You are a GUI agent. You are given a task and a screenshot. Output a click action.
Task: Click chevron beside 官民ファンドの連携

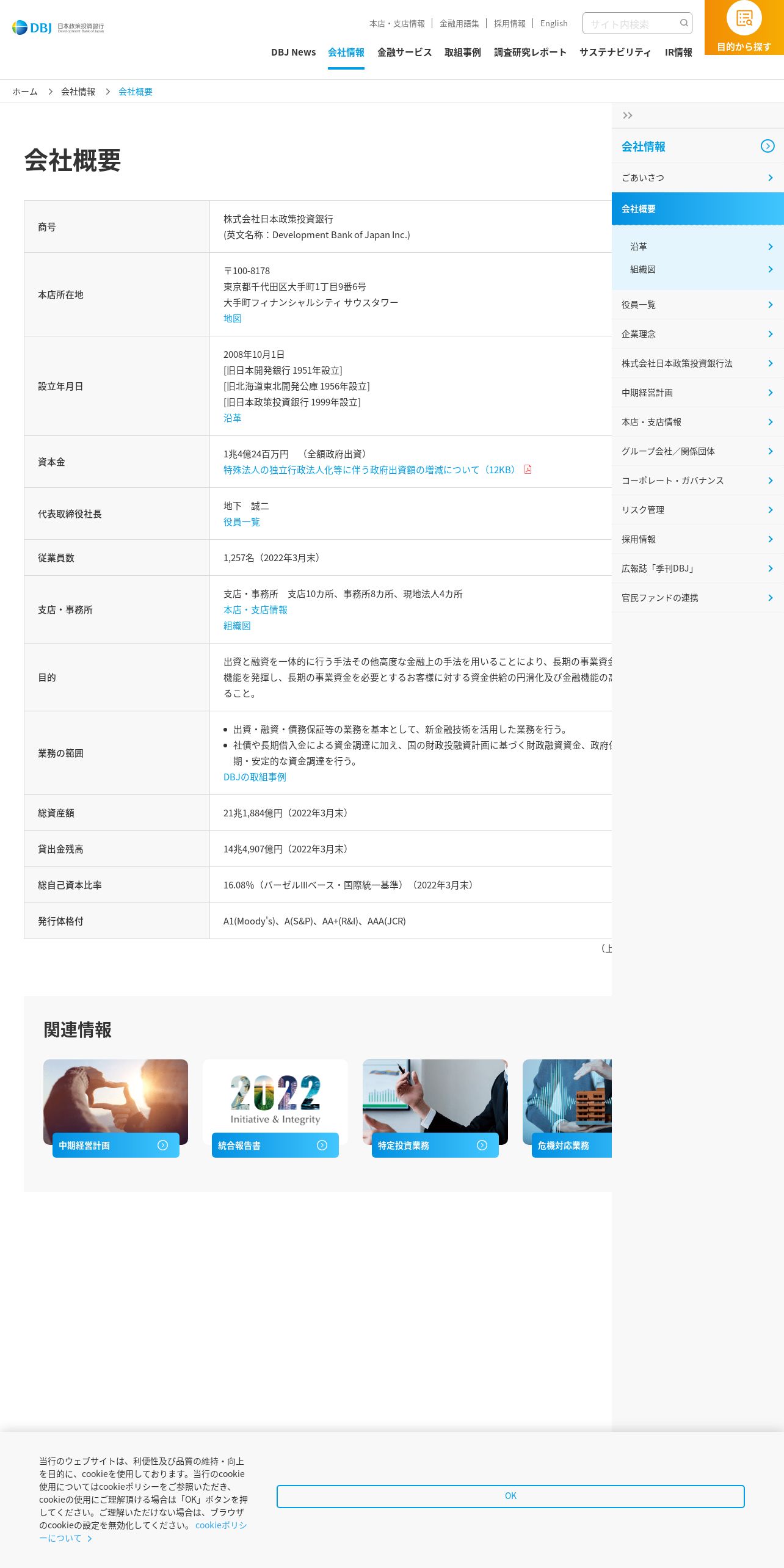coord(770,598)
